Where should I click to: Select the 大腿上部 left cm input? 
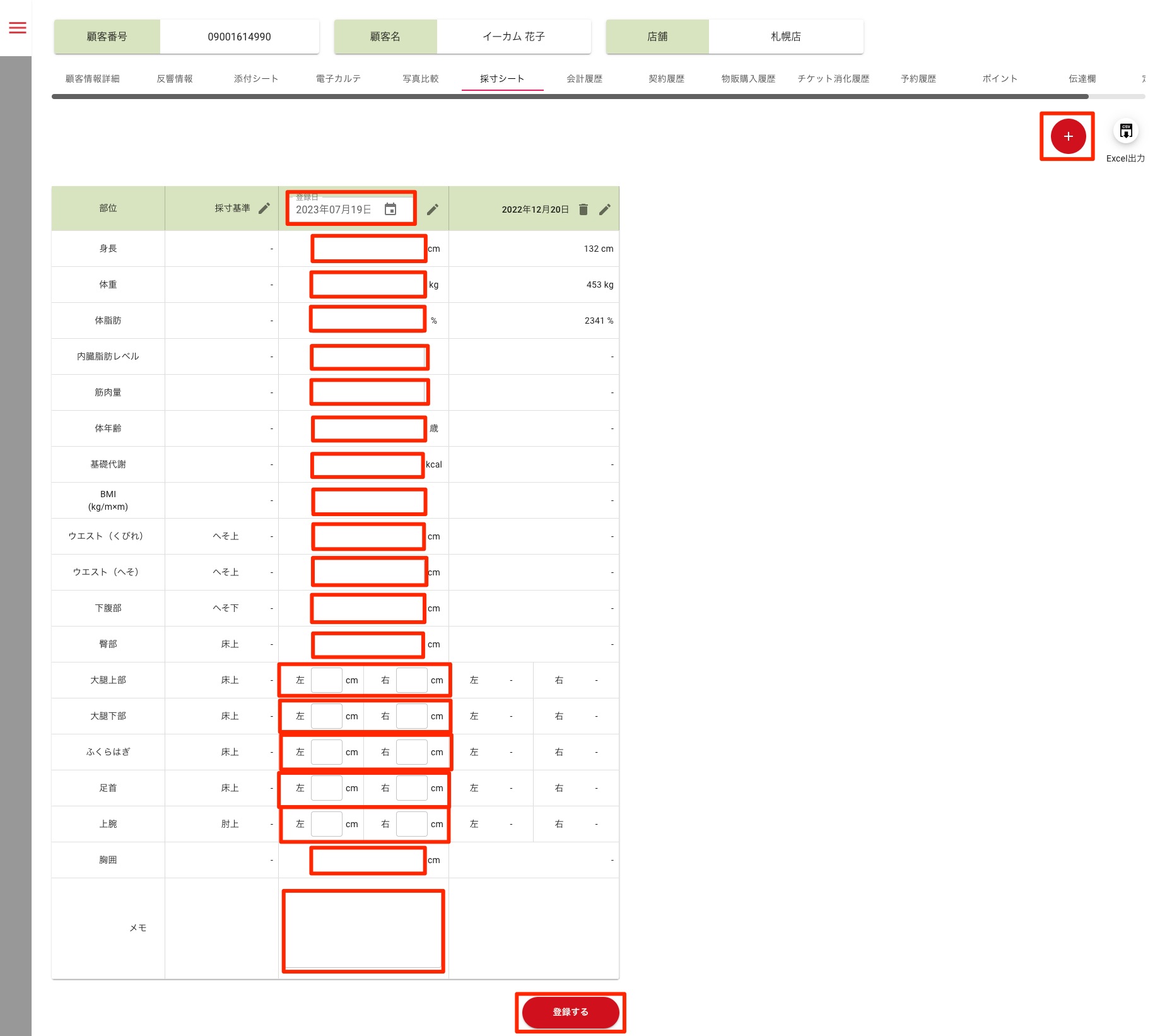pyautogui.click(x=327, y=680)
